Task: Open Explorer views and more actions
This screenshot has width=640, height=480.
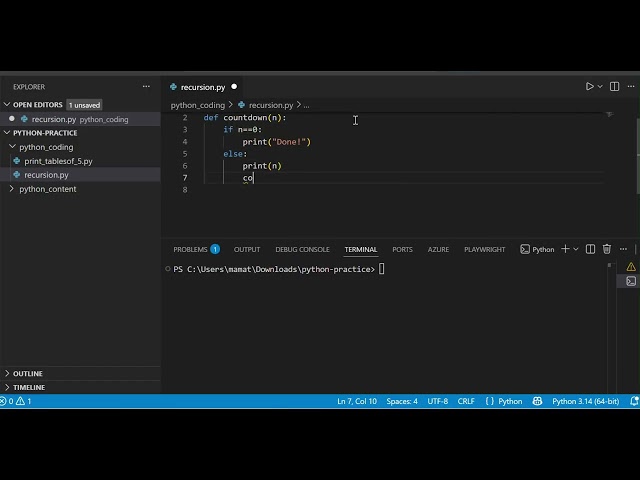Action: pos(146,87)
